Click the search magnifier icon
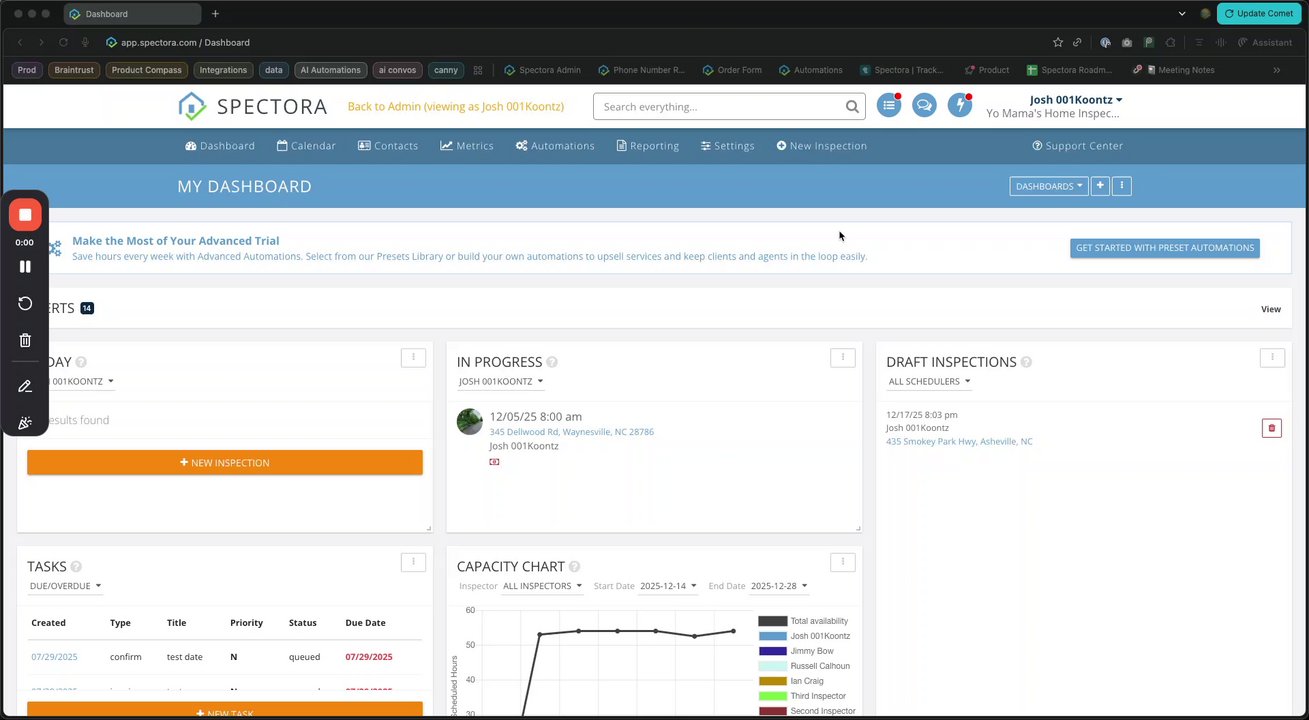 tap(852, 107)
